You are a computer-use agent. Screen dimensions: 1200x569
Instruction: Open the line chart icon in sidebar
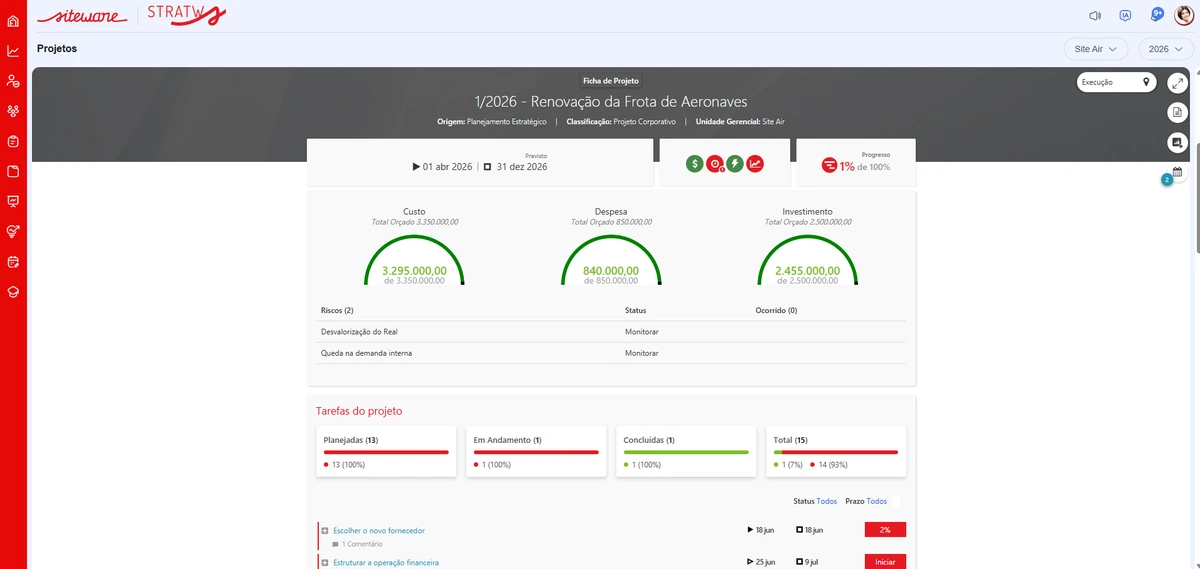pyautogui.click(x=13, y=51)
